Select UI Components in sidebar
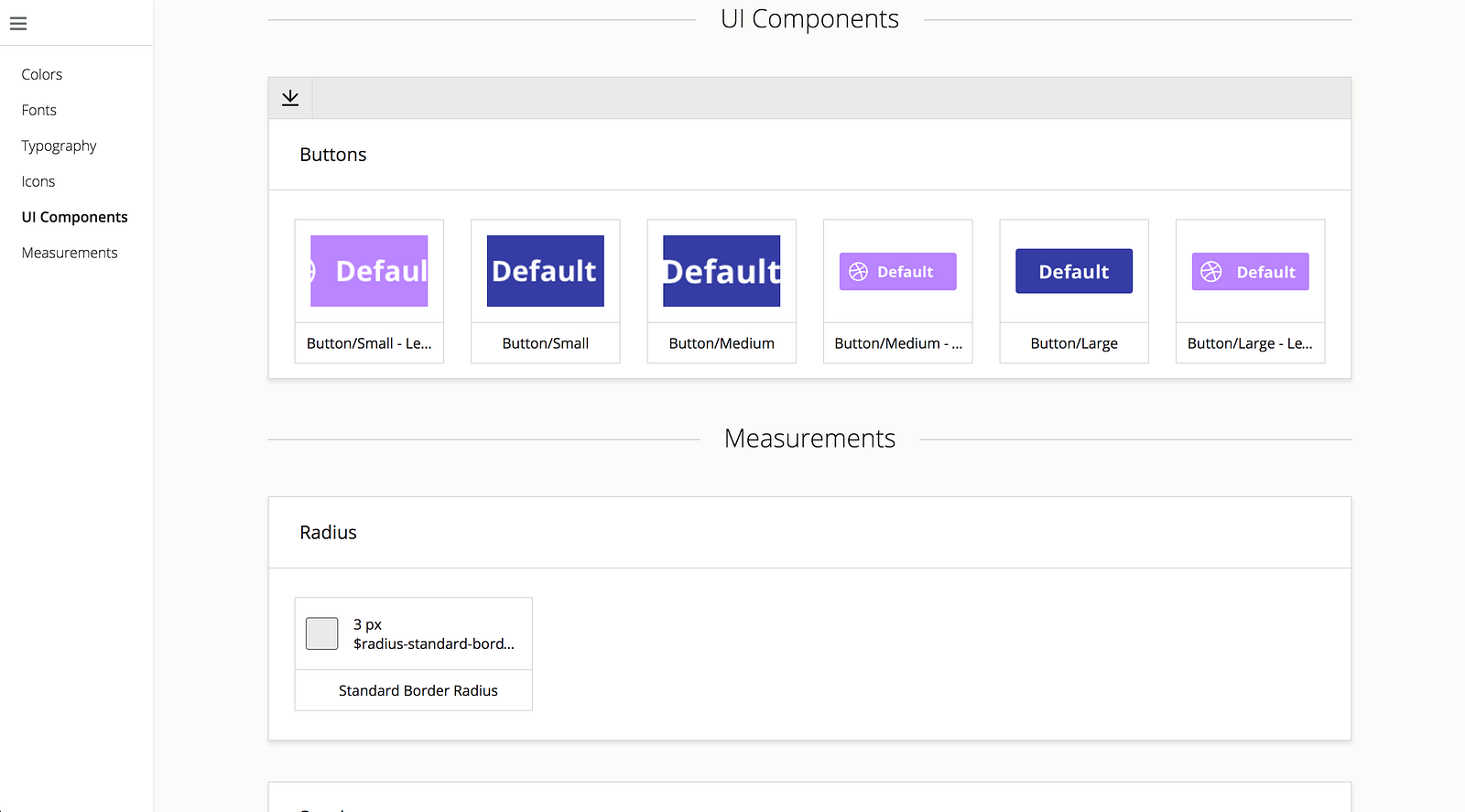The width and height of the screenshot is (1465, 812). click(75, 217)
